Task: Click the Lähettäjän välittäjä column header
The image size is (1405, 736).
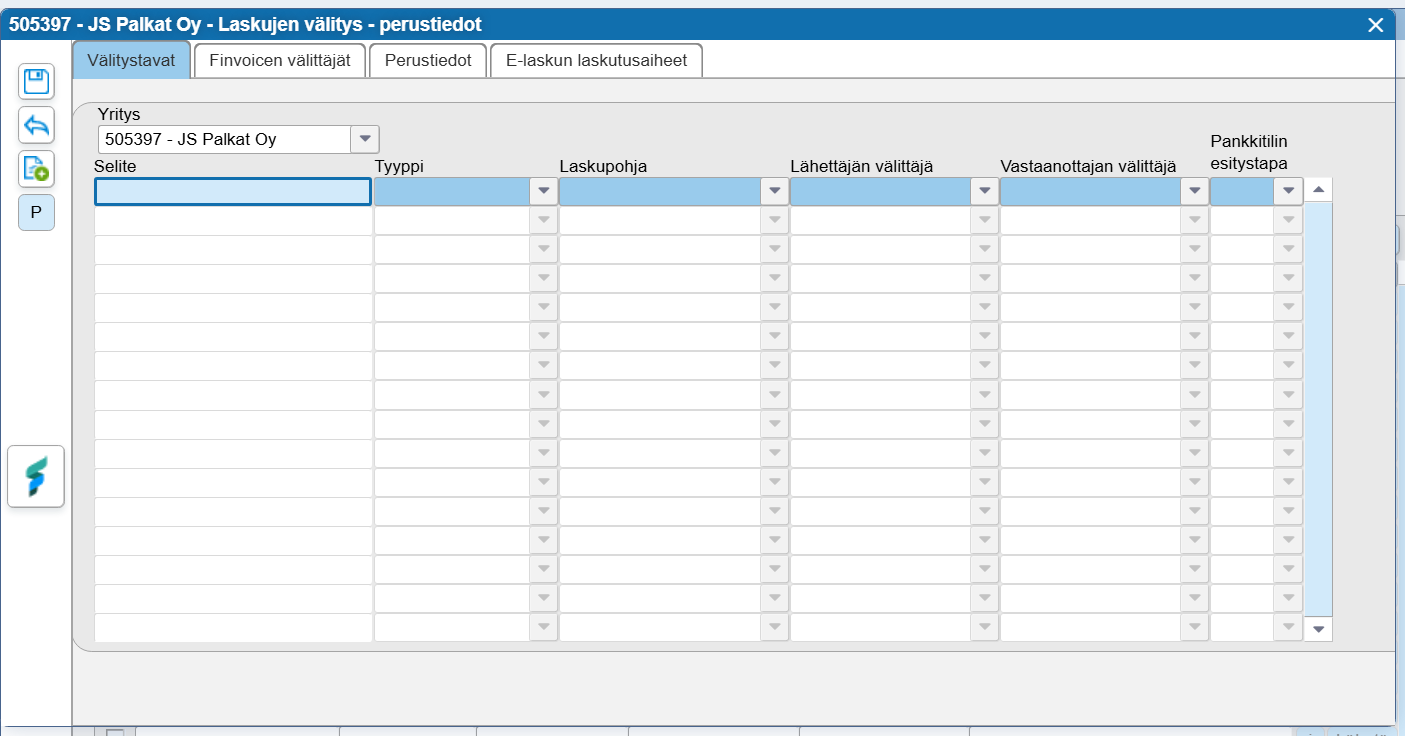Action: pos(861,166)
